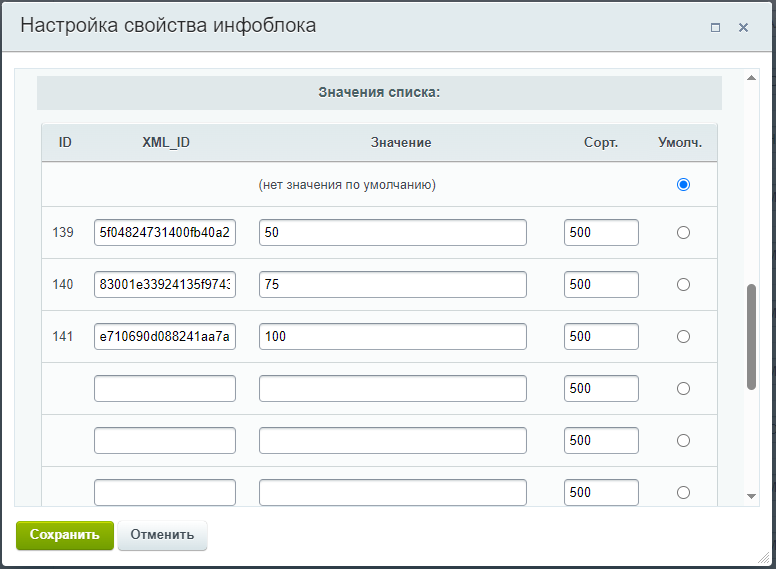Viewport: 776px width, 569px height.
Task: Click the Умолч. column header
Action: (680, 142)
